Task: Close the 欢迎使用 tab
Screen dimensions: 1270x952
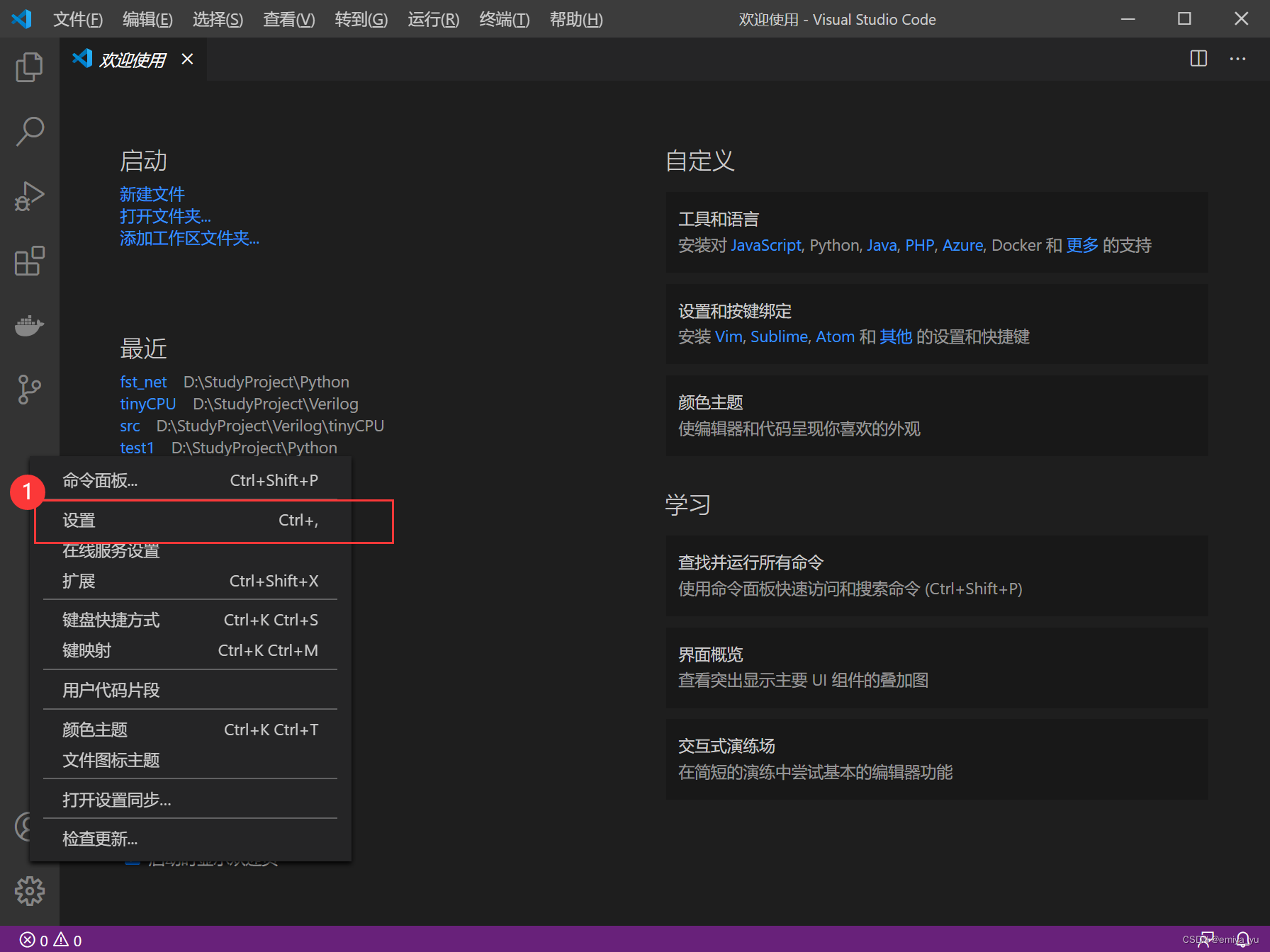Action: tap(186, 59)
